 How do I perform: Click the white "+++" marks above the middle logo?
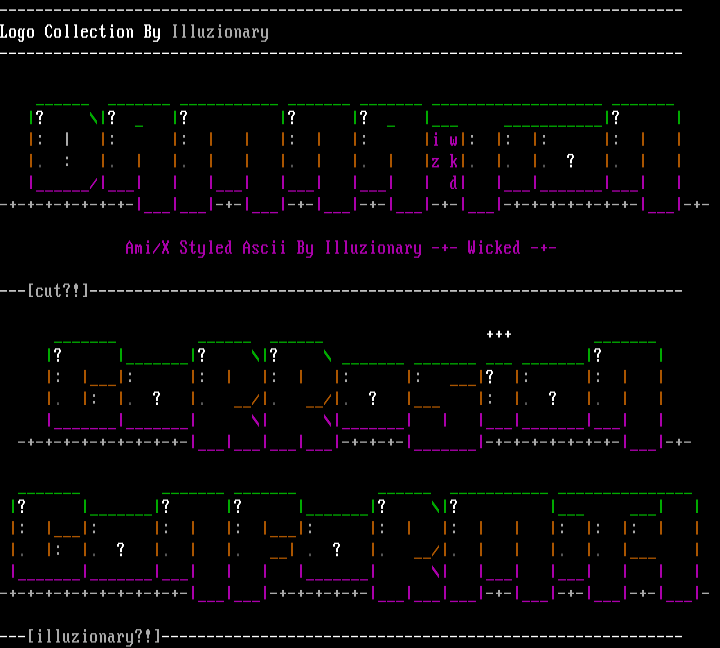(498, 333)
